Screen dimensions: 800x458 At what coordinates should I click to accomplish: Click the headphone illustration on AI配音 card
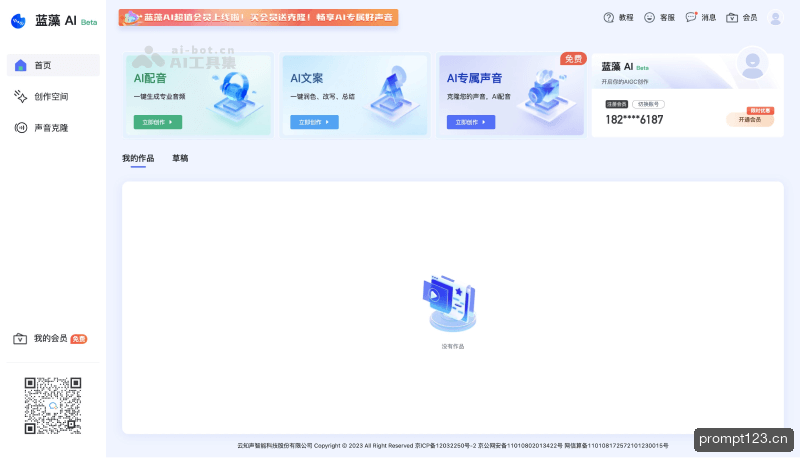click(x=235, y=94)
